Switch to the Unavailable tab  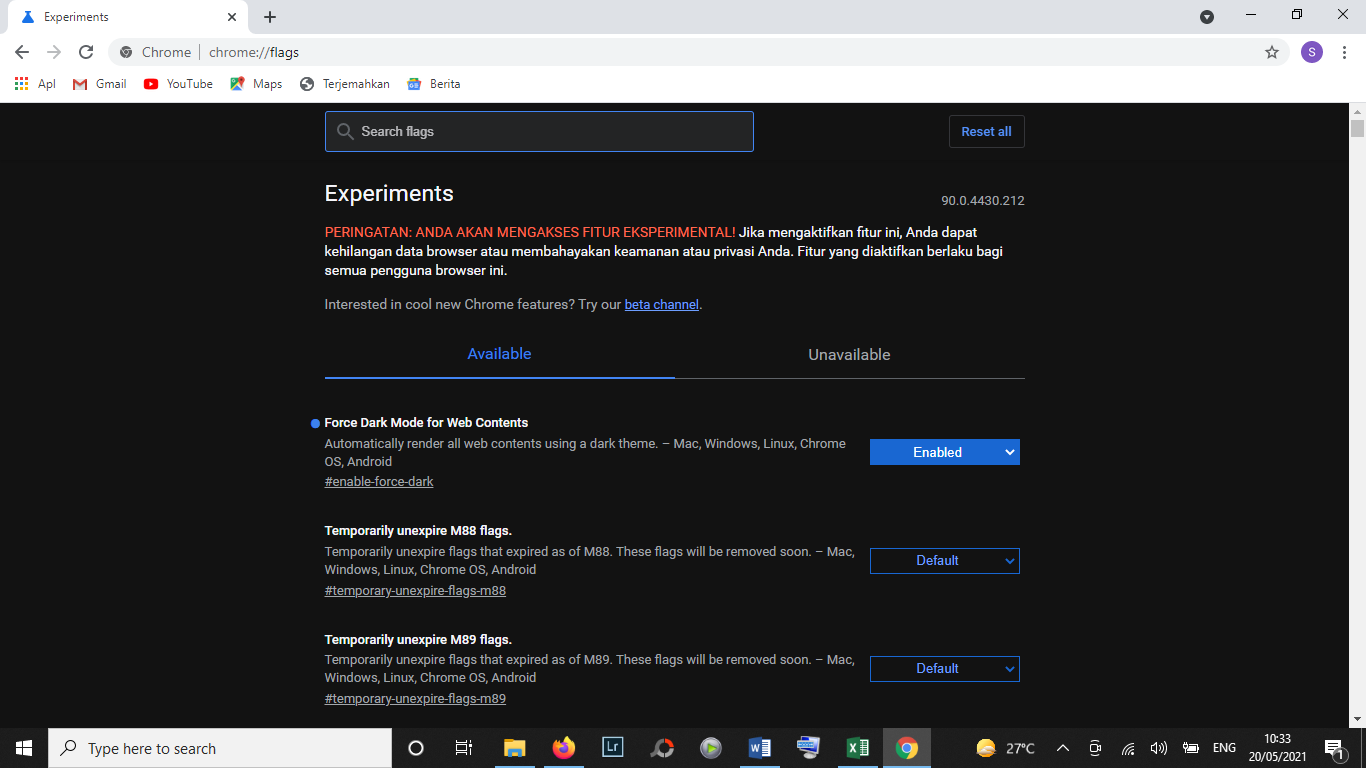(x=849, y=354)
